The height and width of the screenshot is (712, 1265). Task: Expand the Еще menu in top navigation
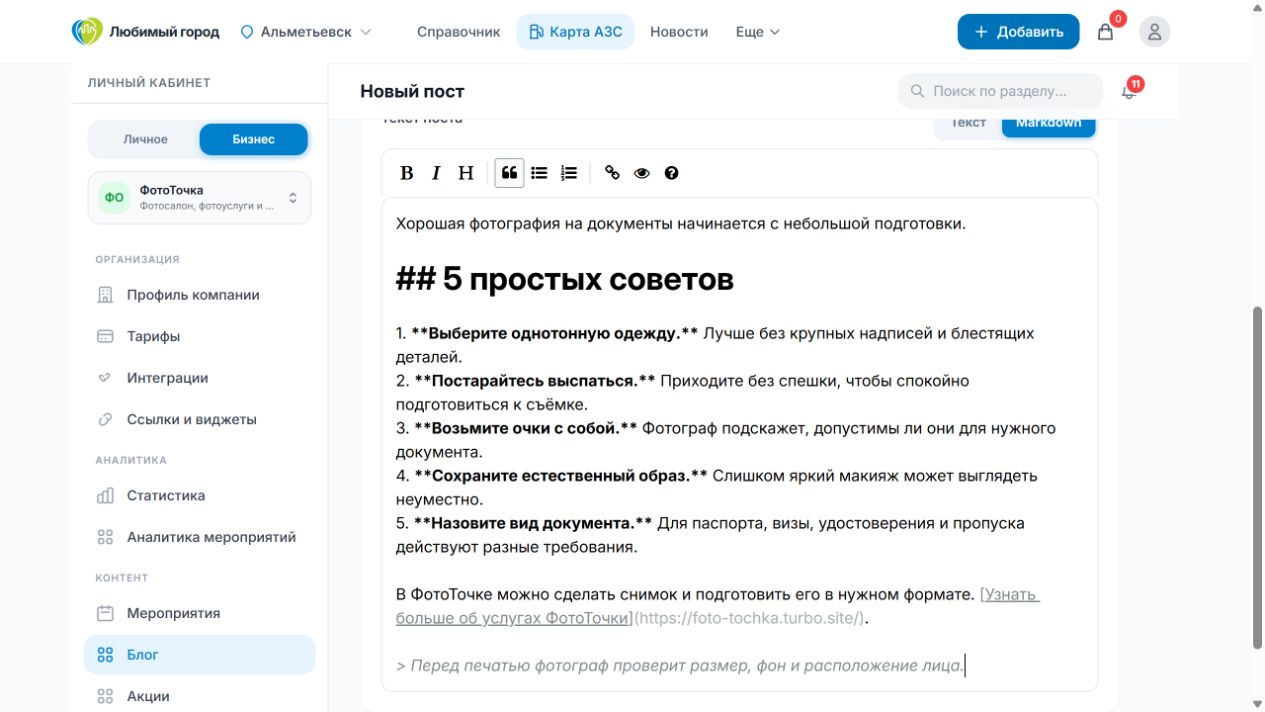[x=757, y=32]
